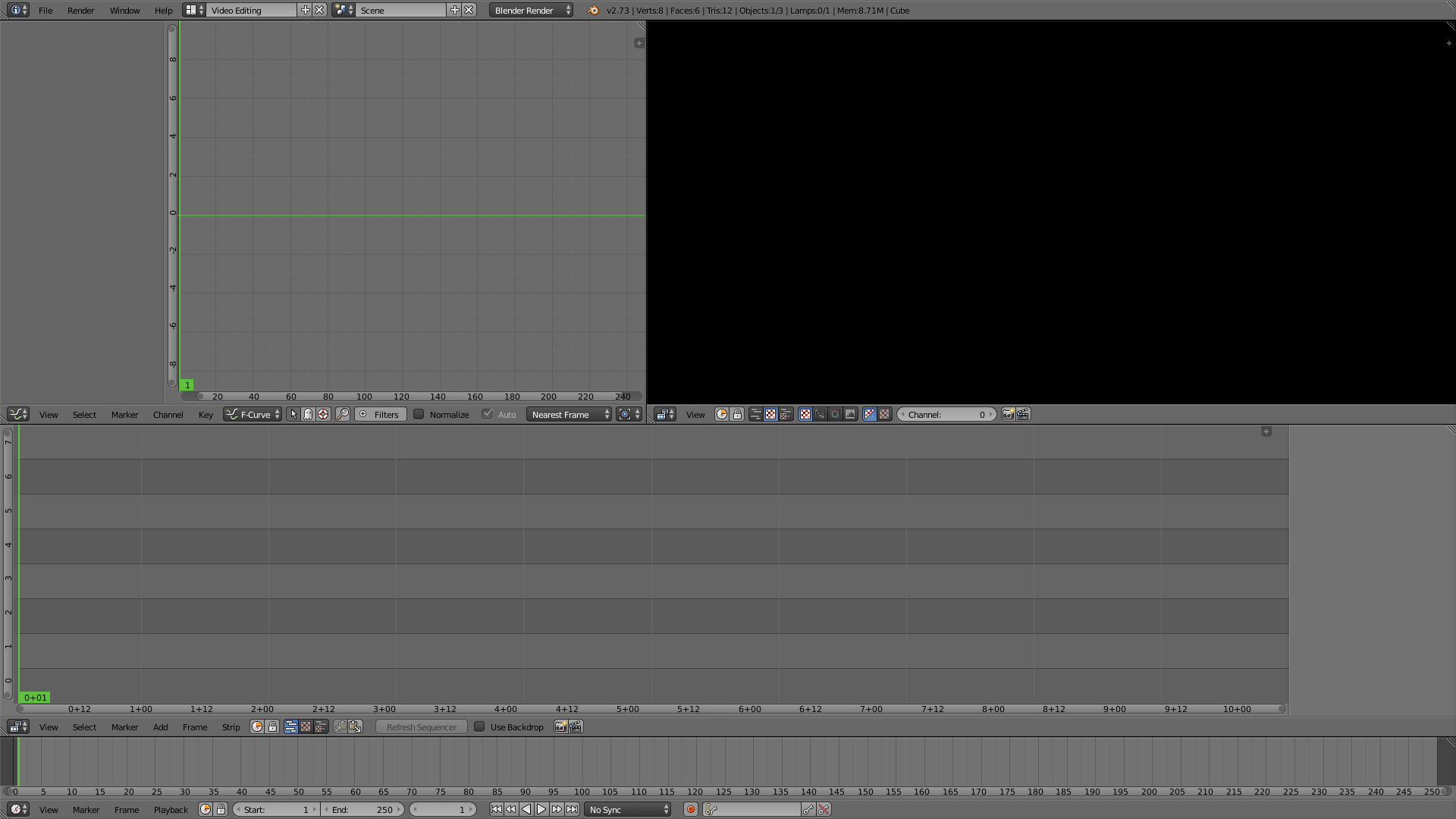Open the Render menu in top bar
This screenshot has height=819, width=1456.
80,10
